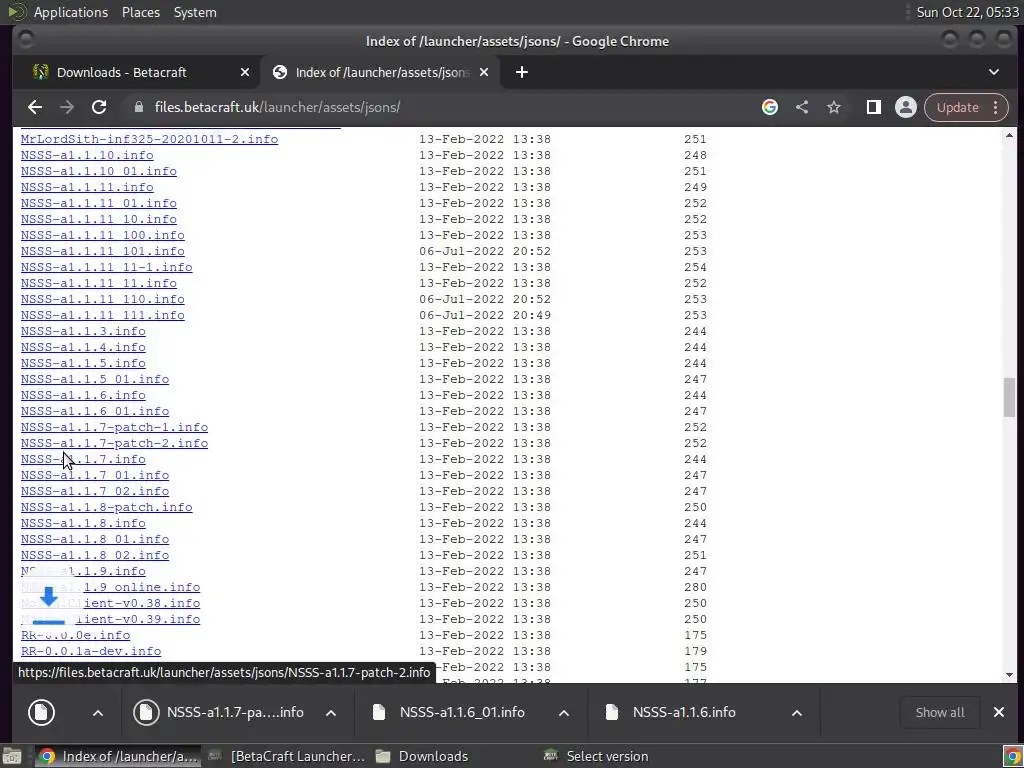The width and height of the screenshot is (1024, 768).
Task: Go back to the previous page
Action: point(35,107)
